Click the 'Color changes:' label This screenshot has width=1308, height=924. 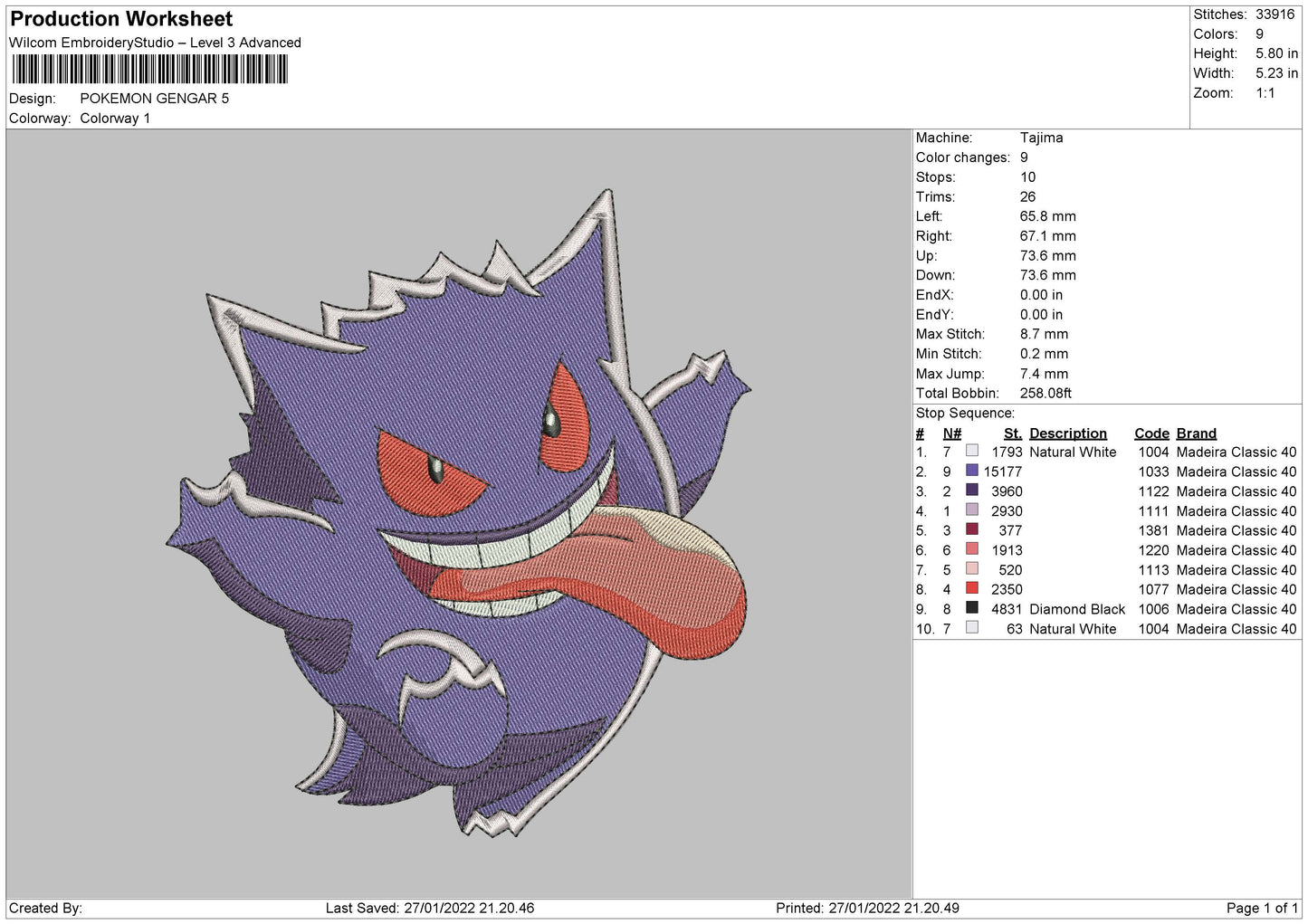[x=963, y=157]
